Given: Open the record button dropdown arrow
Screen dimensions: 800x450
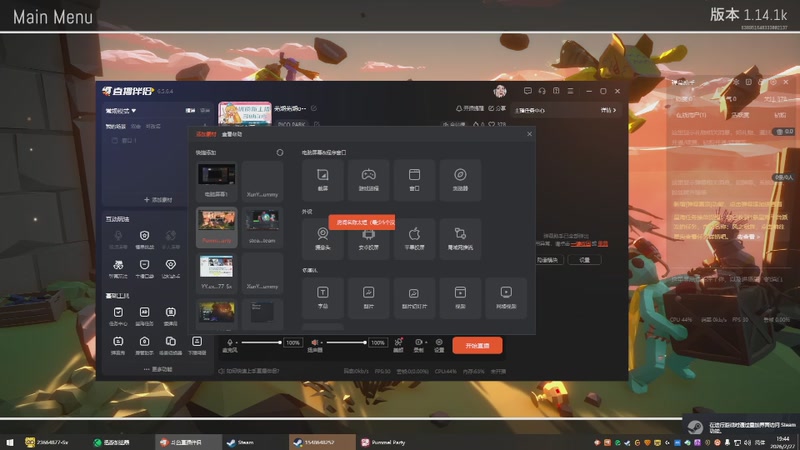Looking at the screenshot, I should click(426, 342).
